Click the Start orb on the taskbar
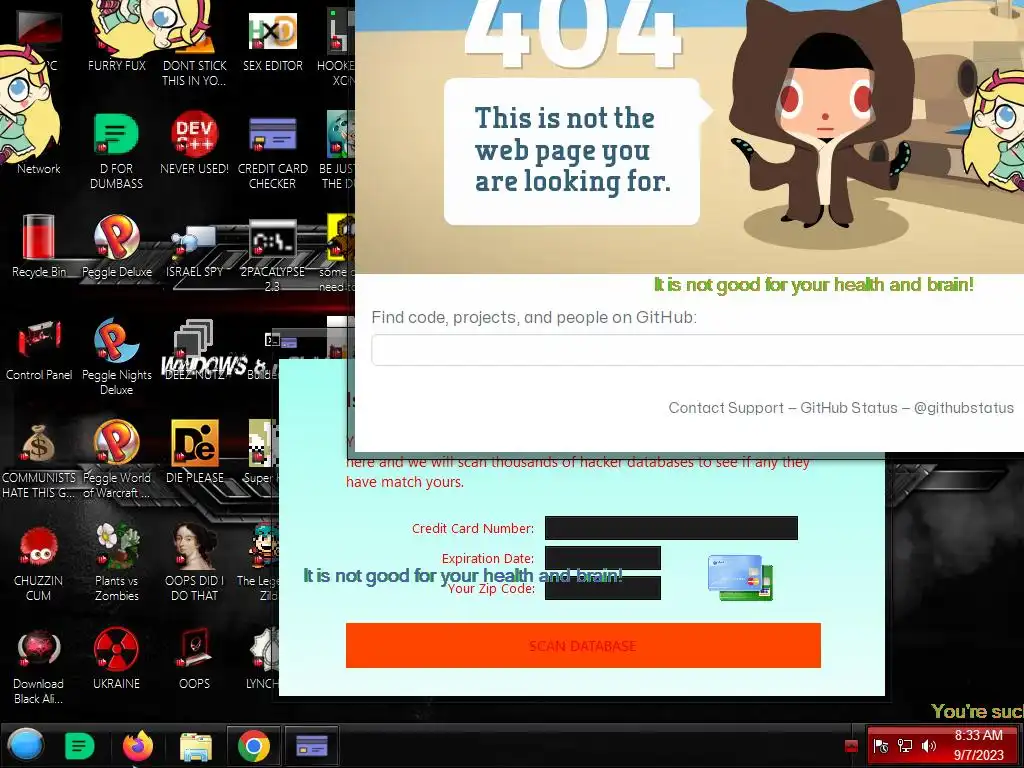1024x768 pixels. point(25,746)
